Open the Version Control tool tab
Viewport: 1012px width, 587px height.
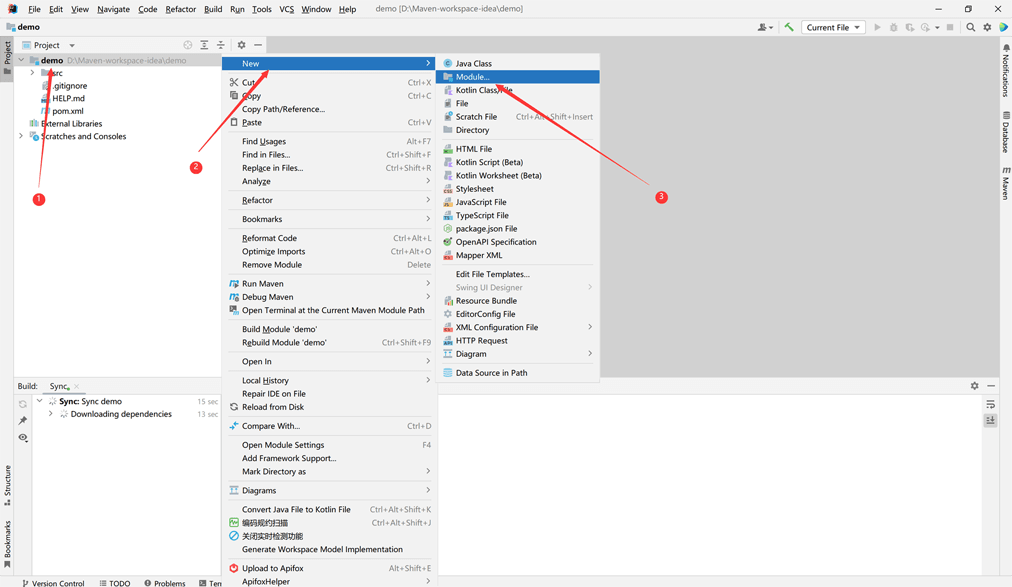click(x=53, y=583)
